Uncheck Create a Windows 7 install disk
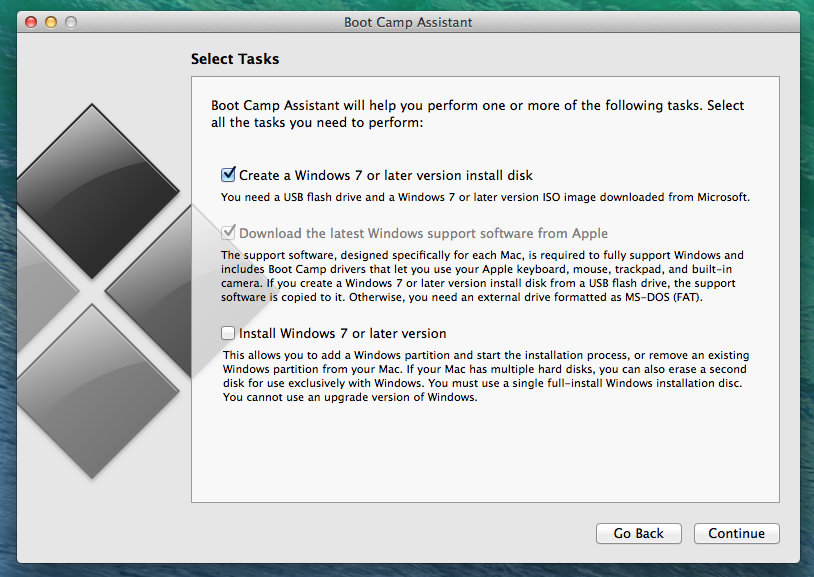814x577 pixels. pos(228,175)
